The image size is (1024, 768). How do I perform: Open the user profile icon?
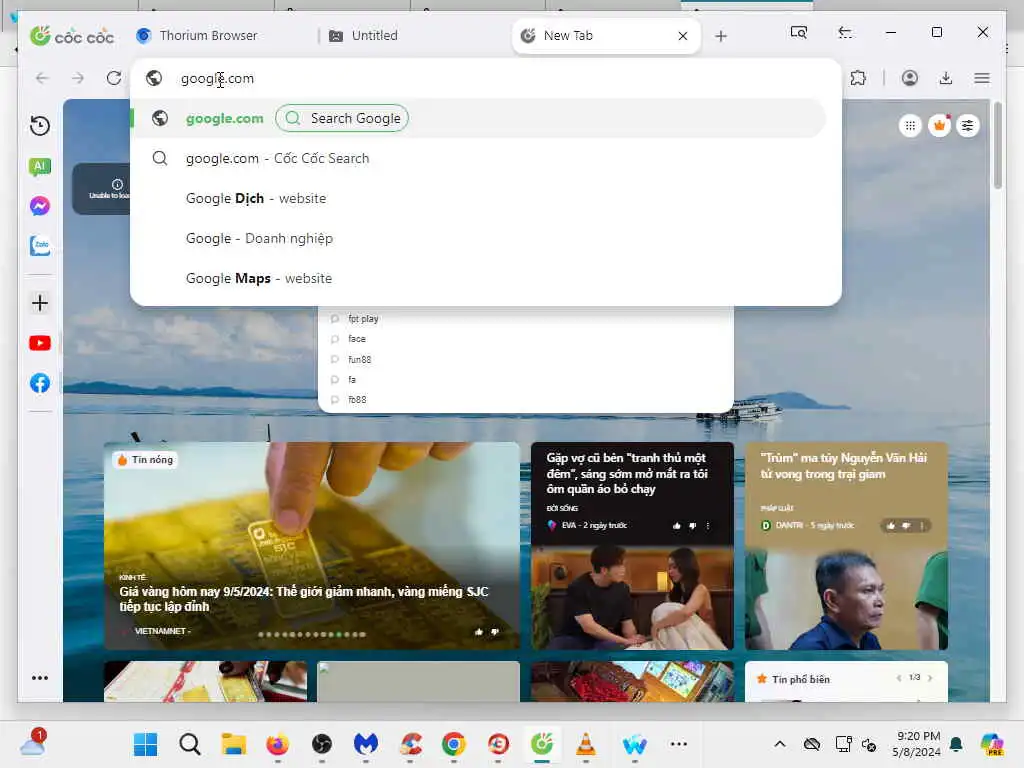coord(910,78)
